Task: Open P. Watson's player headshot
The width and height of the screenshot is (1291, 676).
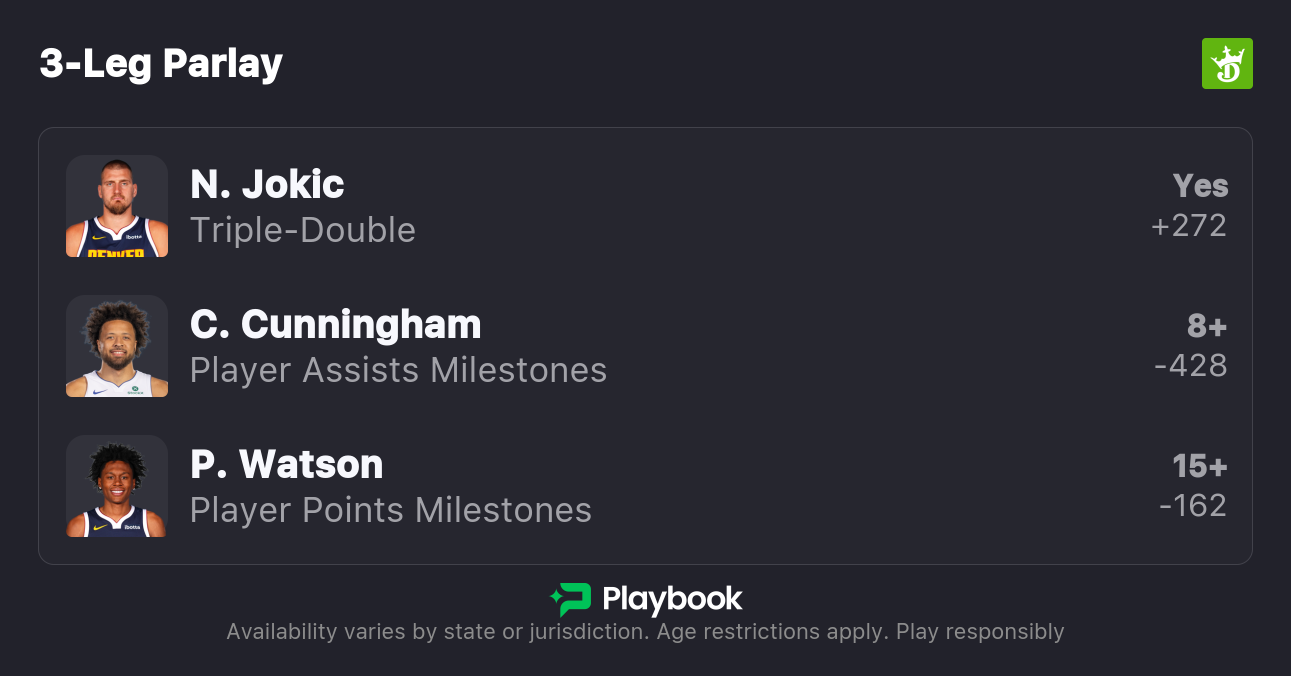Action: point(117,486)
